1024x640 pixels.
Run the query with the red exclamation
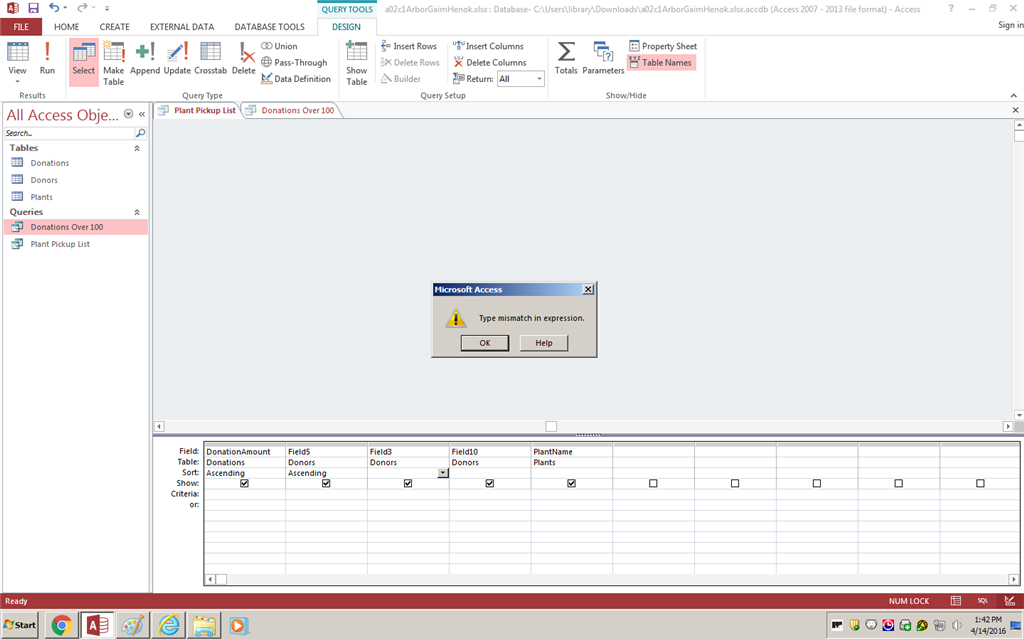coord(47,59)
